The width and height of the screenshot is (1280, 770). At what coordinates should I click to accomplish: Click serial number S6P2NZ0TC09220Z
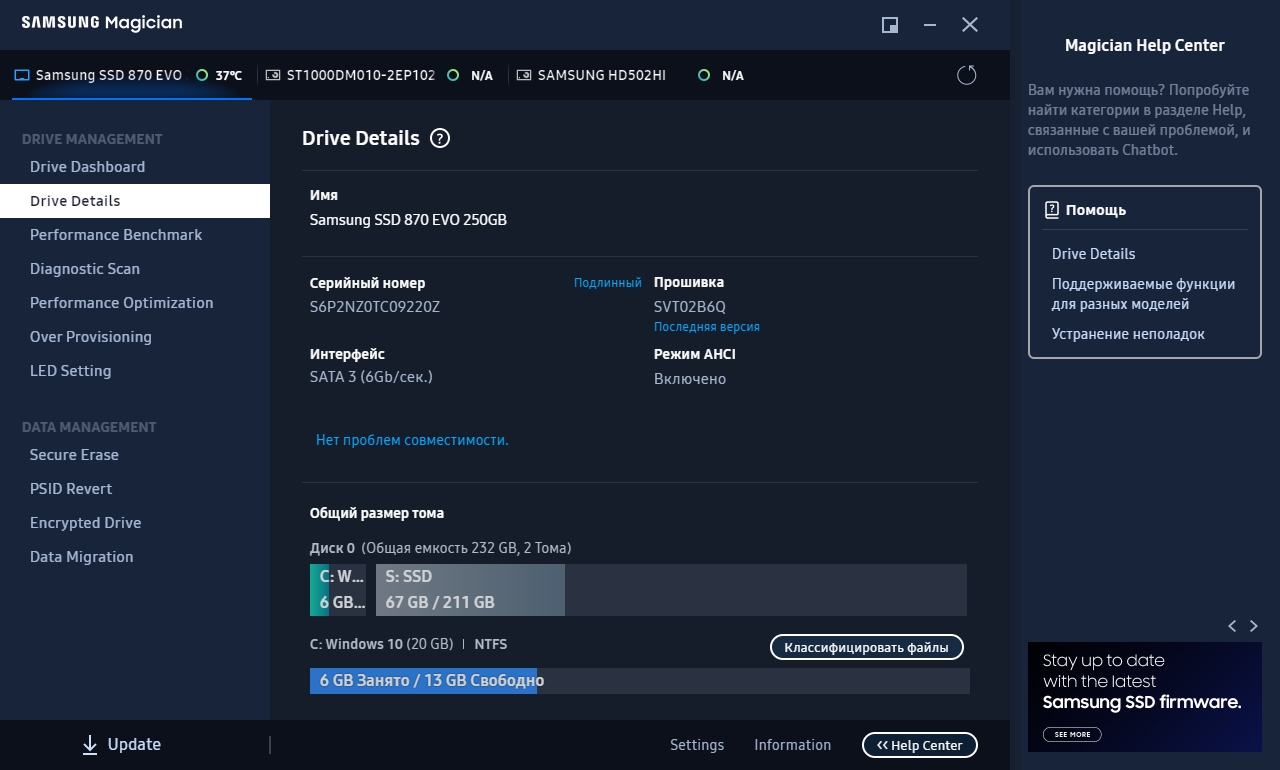[x=375, y=307]
